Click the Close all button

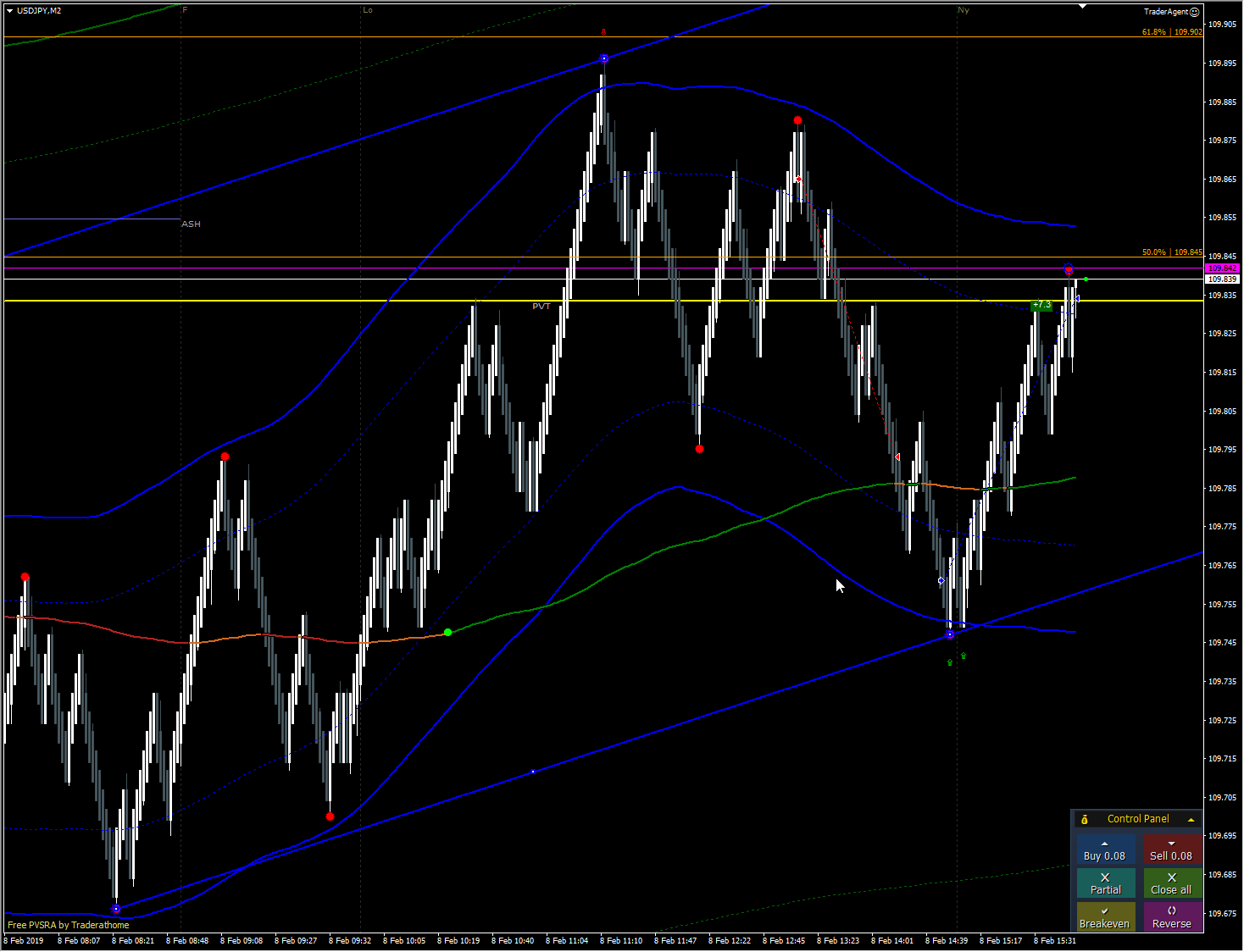click(x=1172, y=883)
